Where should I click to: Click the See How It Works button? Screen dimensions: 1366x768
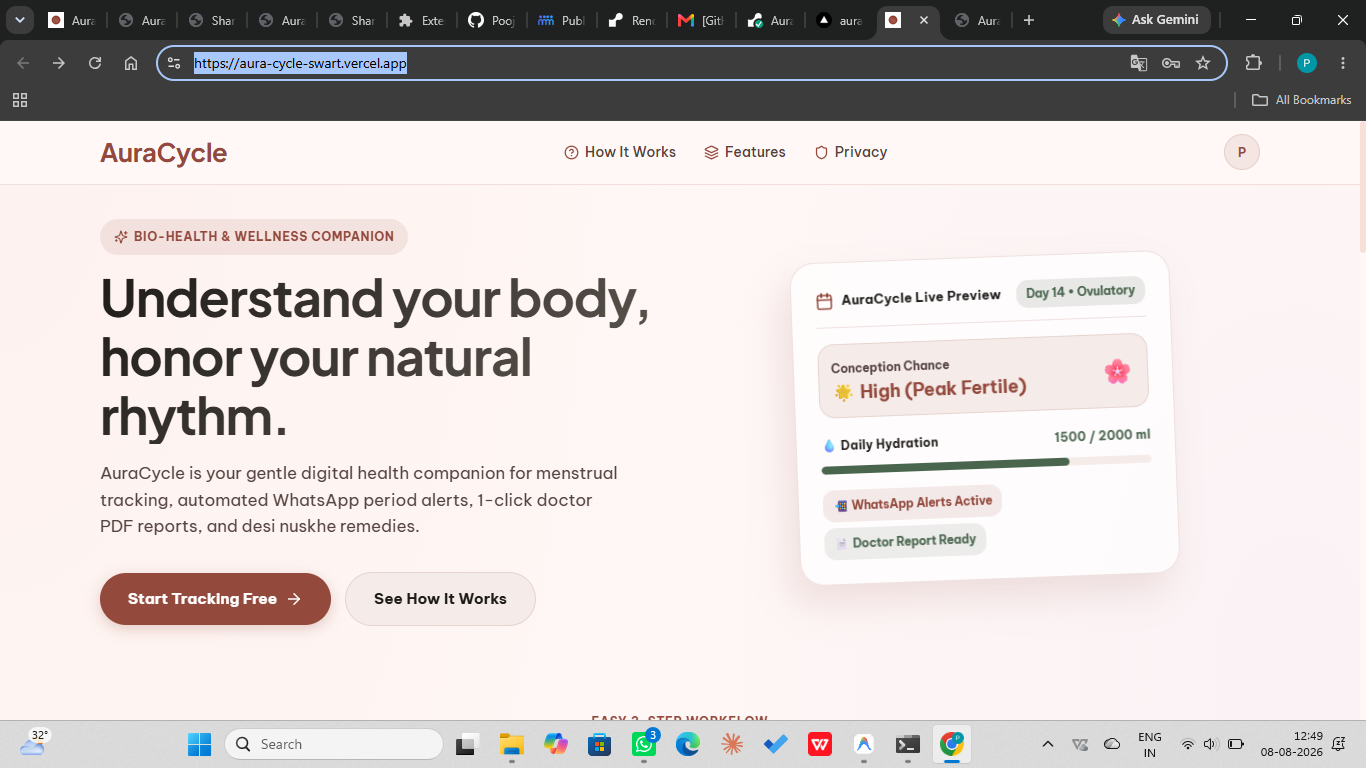coord(440,599)
